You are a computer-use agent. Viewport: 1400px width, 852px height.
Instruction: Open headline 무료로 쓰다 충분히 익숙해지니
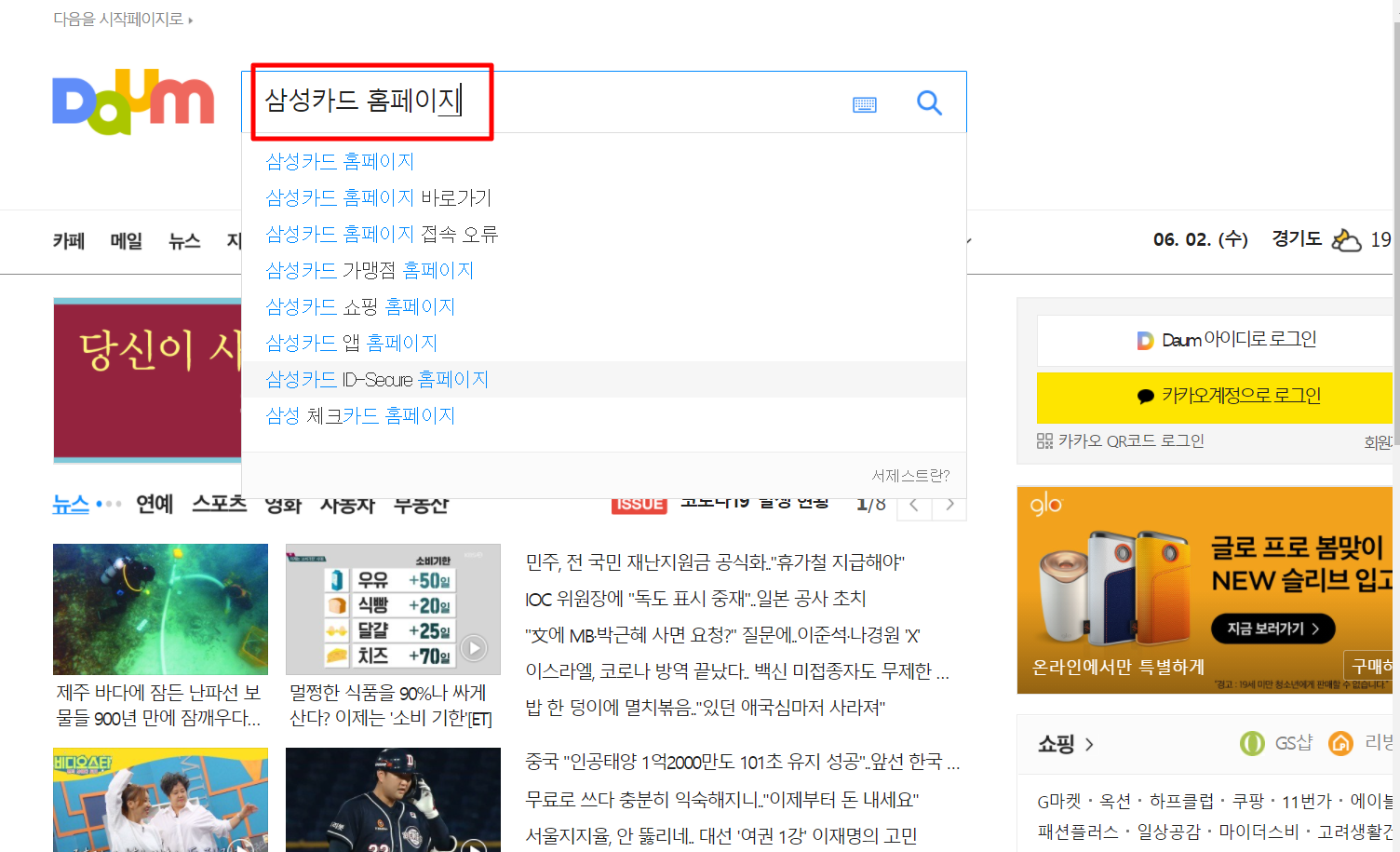pyautogui.click(x=722, y=800)
